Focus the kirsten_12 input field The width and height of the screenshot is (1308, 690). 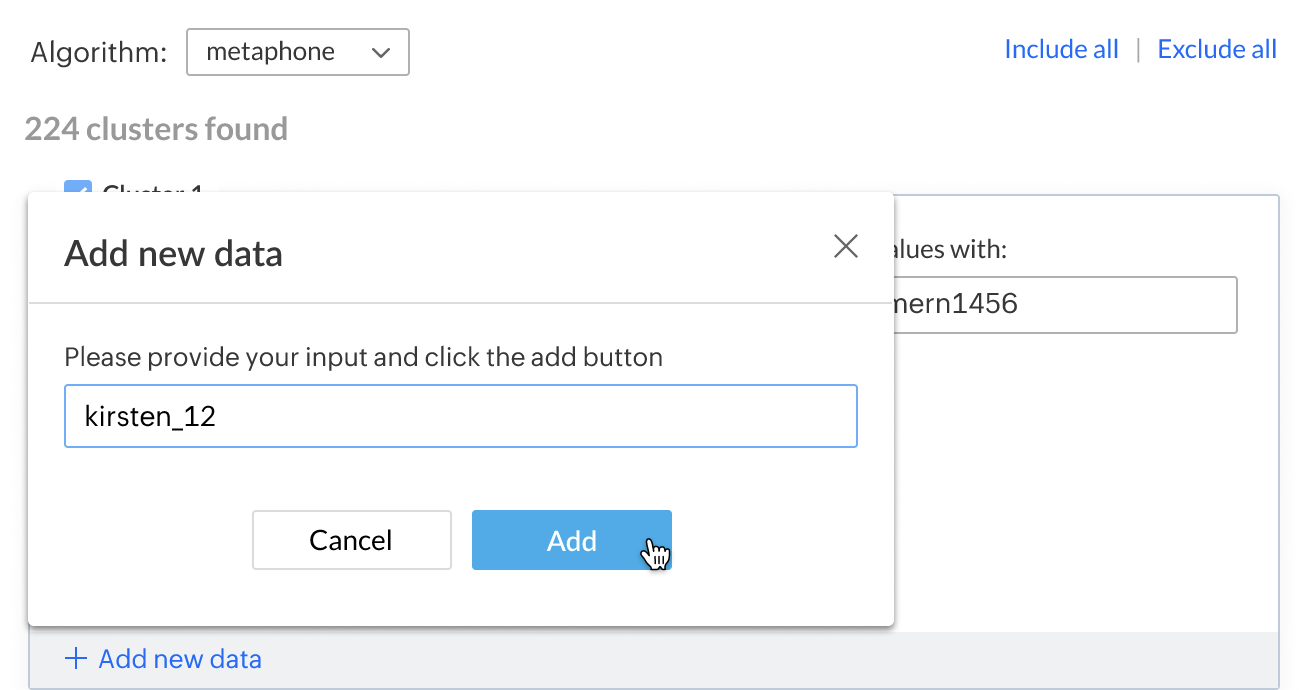coord(460,416)
